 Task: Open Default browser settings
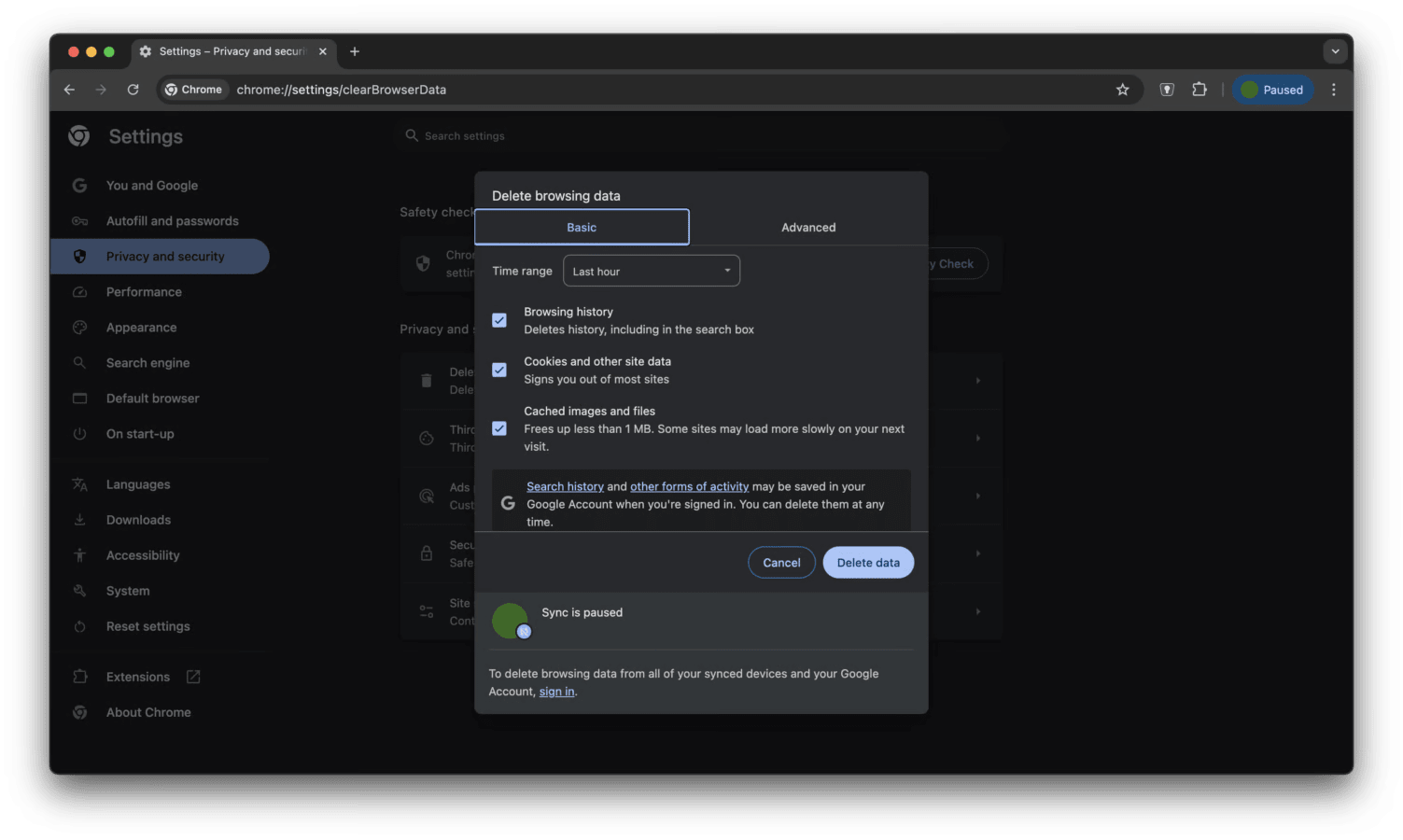[x=153, y=399]
